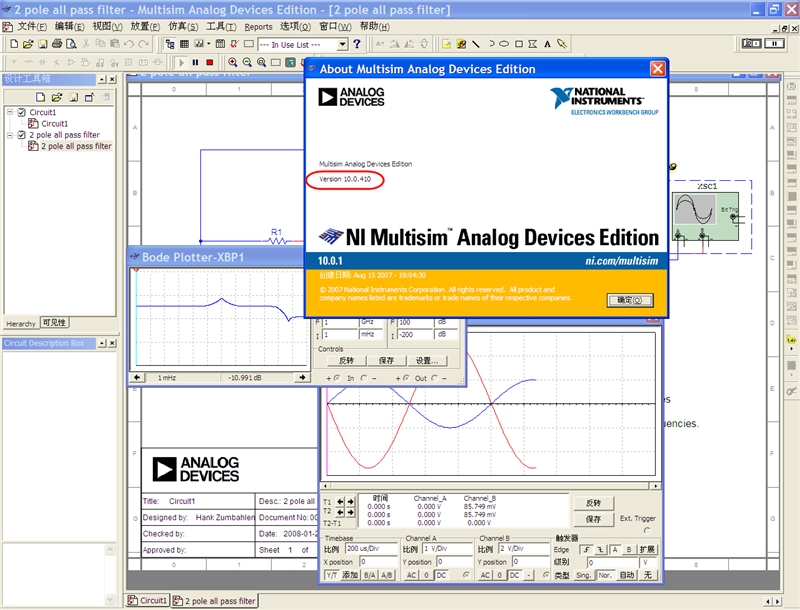Click the Print icon in main toolbar

pos(57,44)
